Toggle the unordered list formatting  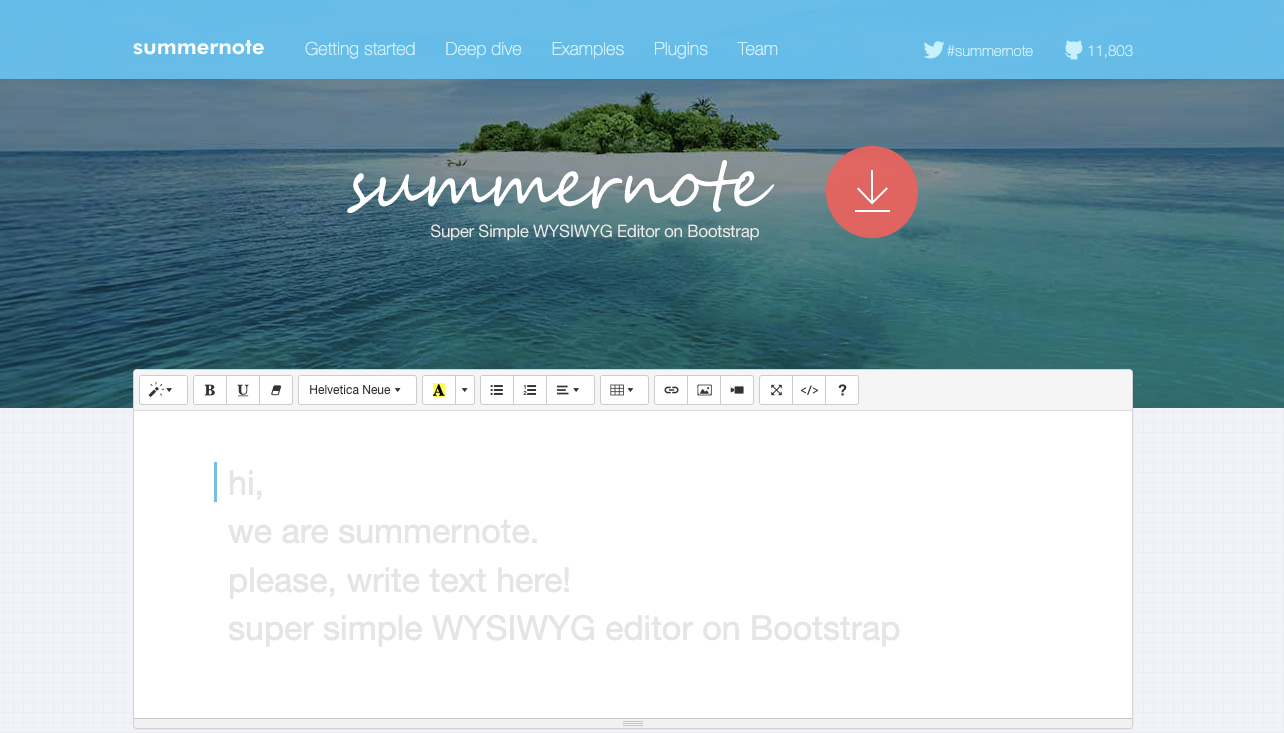496,390
